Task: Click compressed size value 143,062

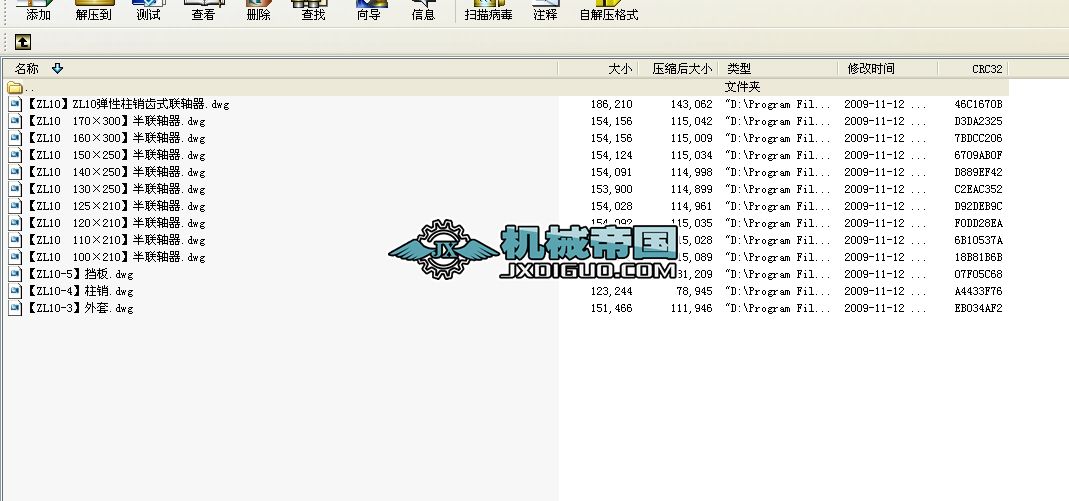Action: [x=691, y=104]
